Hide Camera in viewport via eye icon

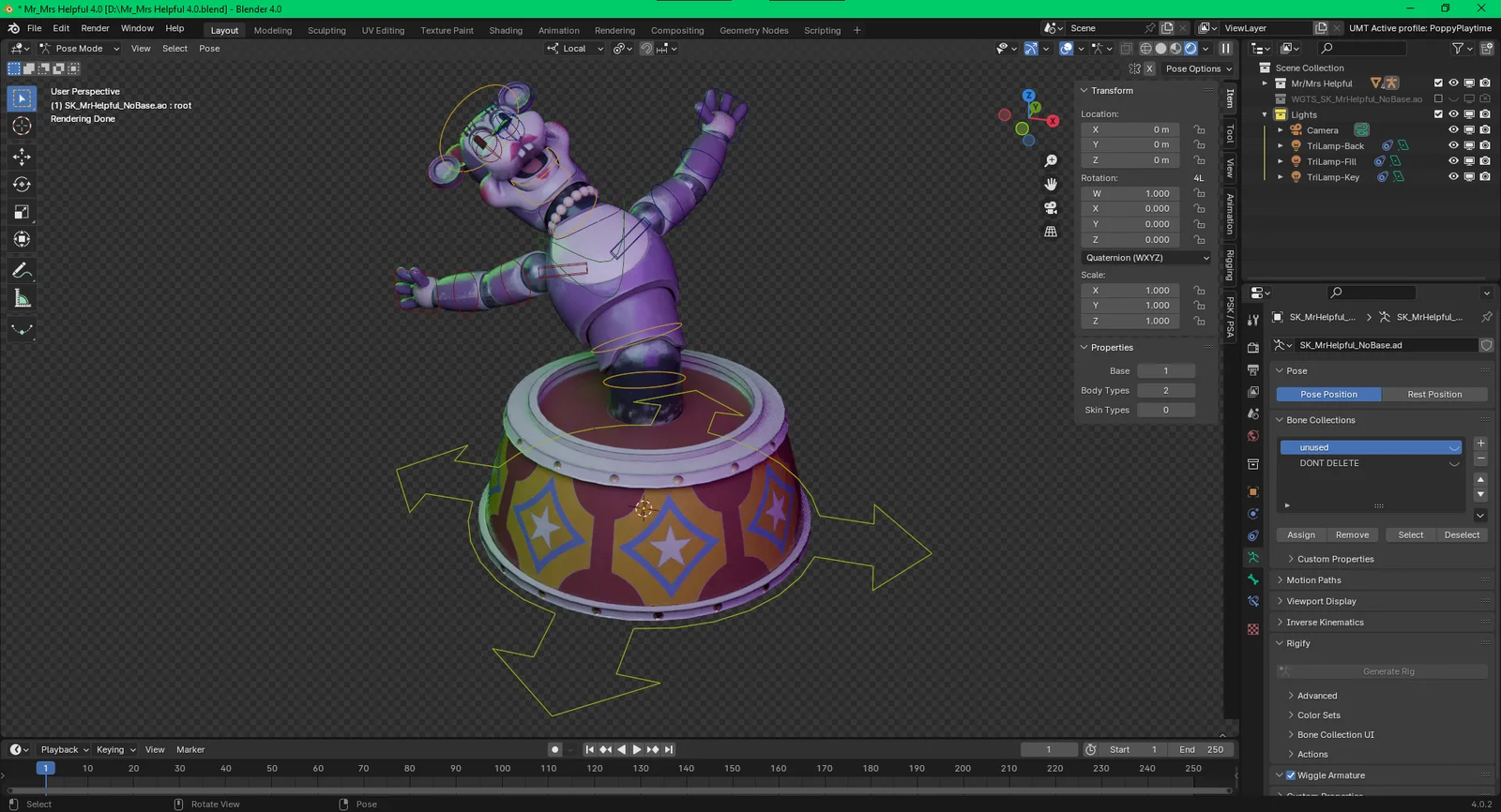coord(1453,130)
